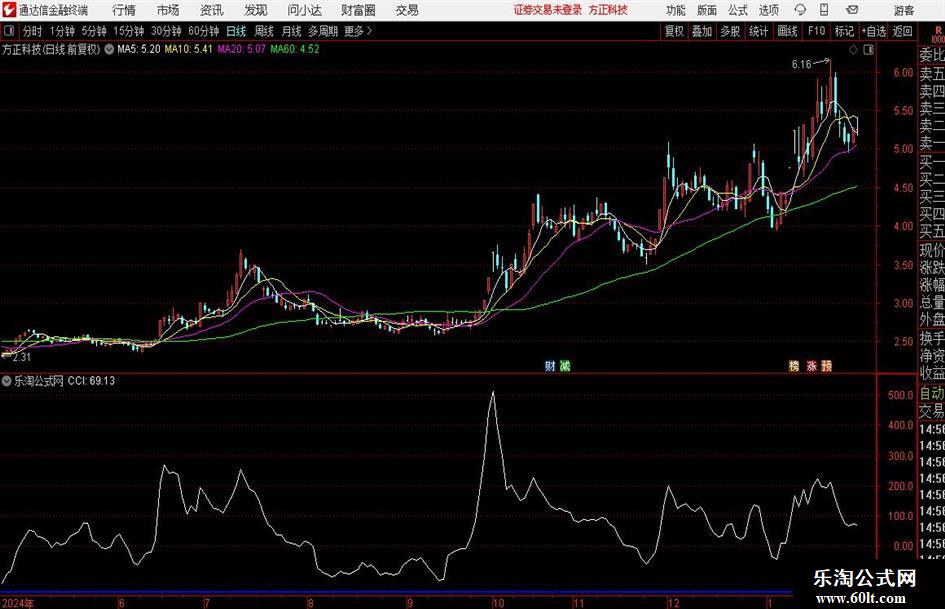Switch to the 分时 period tab

(33, 31)
